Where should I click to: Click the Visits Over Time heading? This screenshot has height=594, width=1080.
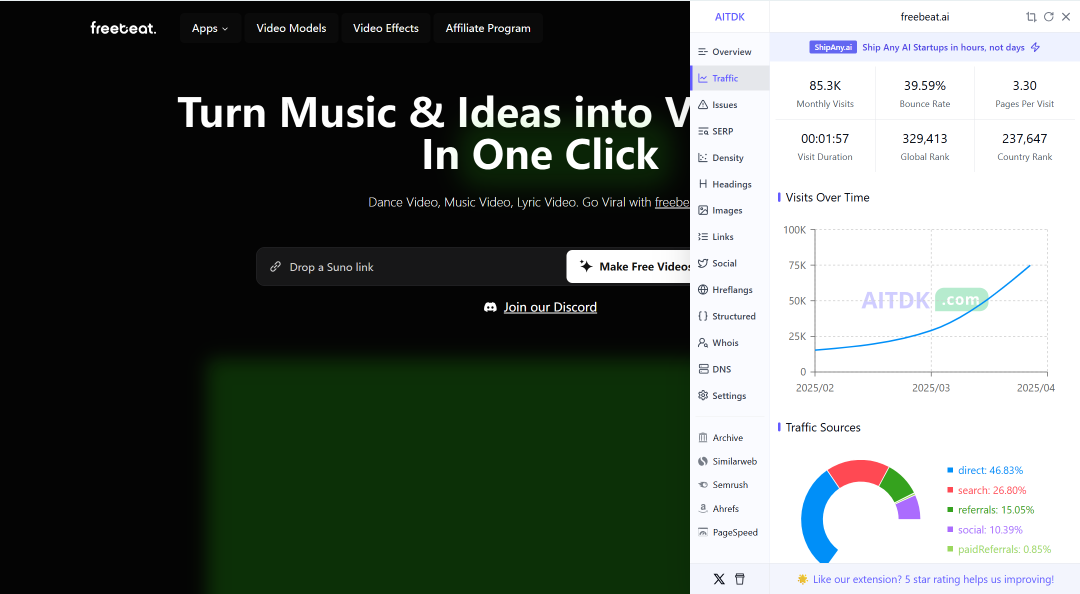pyautogui.click(x=827, y=197)
